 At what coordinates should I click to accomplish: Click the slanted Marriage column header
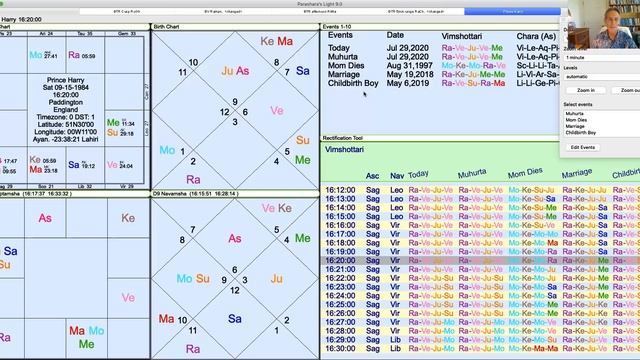(x=577, y=173)
